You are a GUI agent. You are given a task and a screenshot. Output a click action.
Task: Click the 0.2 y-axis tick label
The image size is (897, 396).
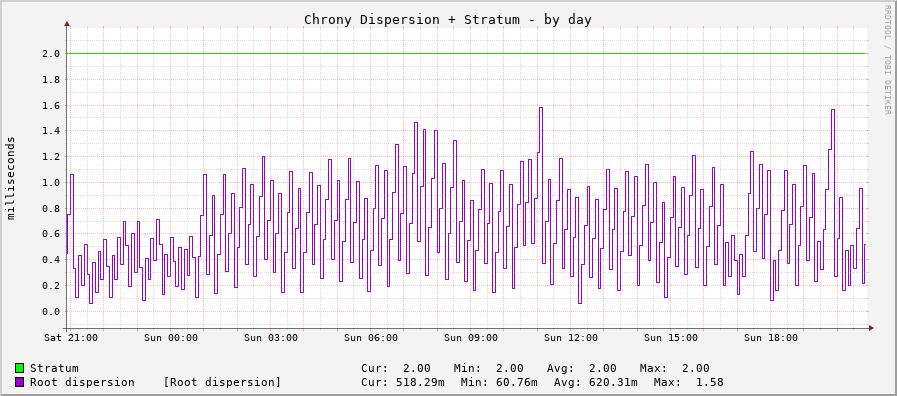(x=52, y=286)
